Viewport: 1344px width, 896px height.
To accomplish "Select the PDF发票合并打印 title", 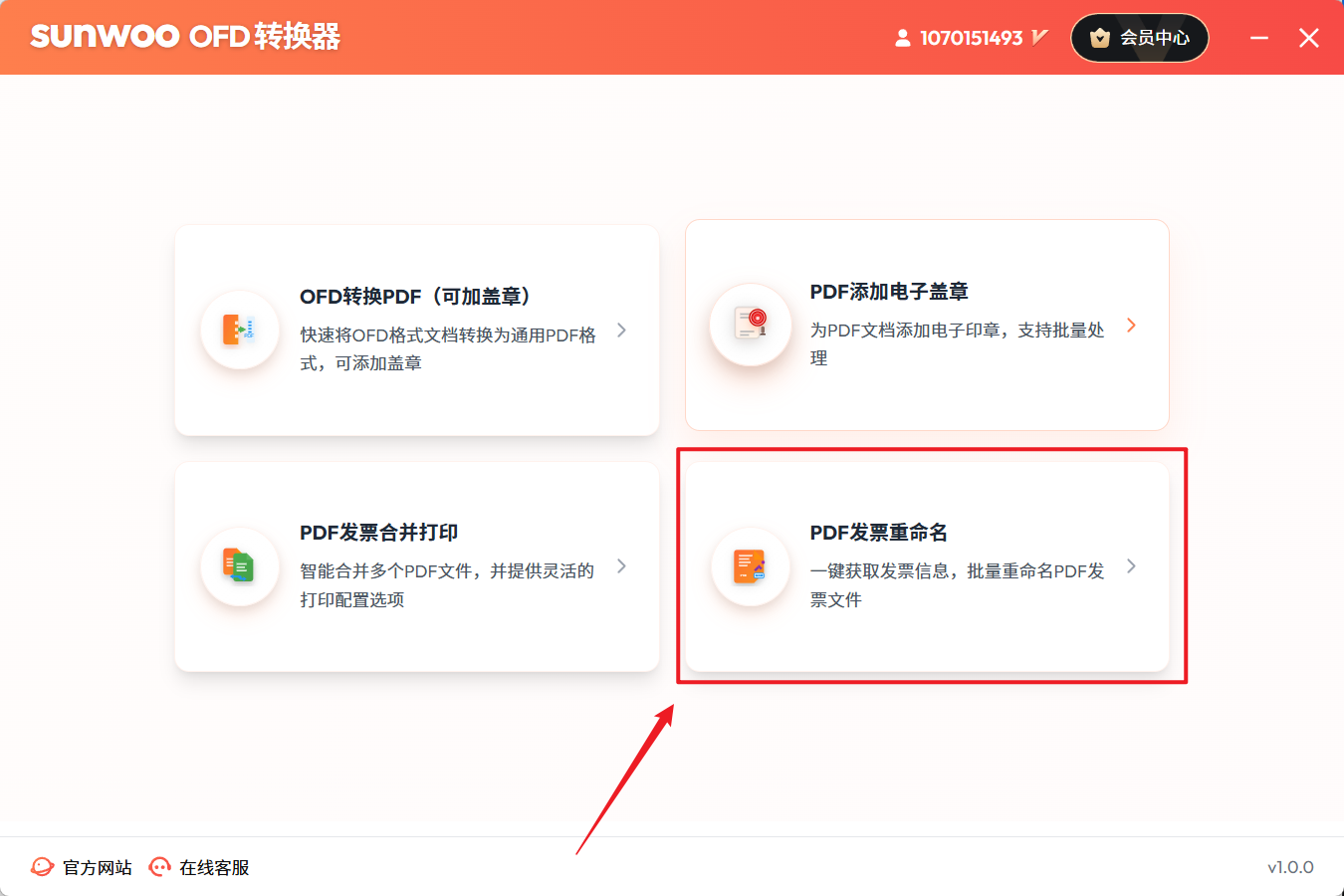I will (x=378, y=533).
